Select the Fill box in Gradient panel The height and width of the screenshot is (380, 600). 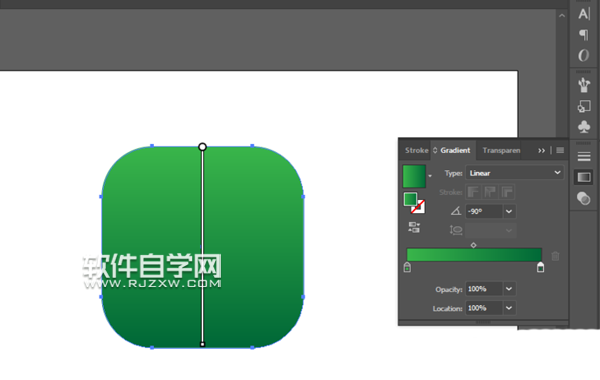coord(410,199)
